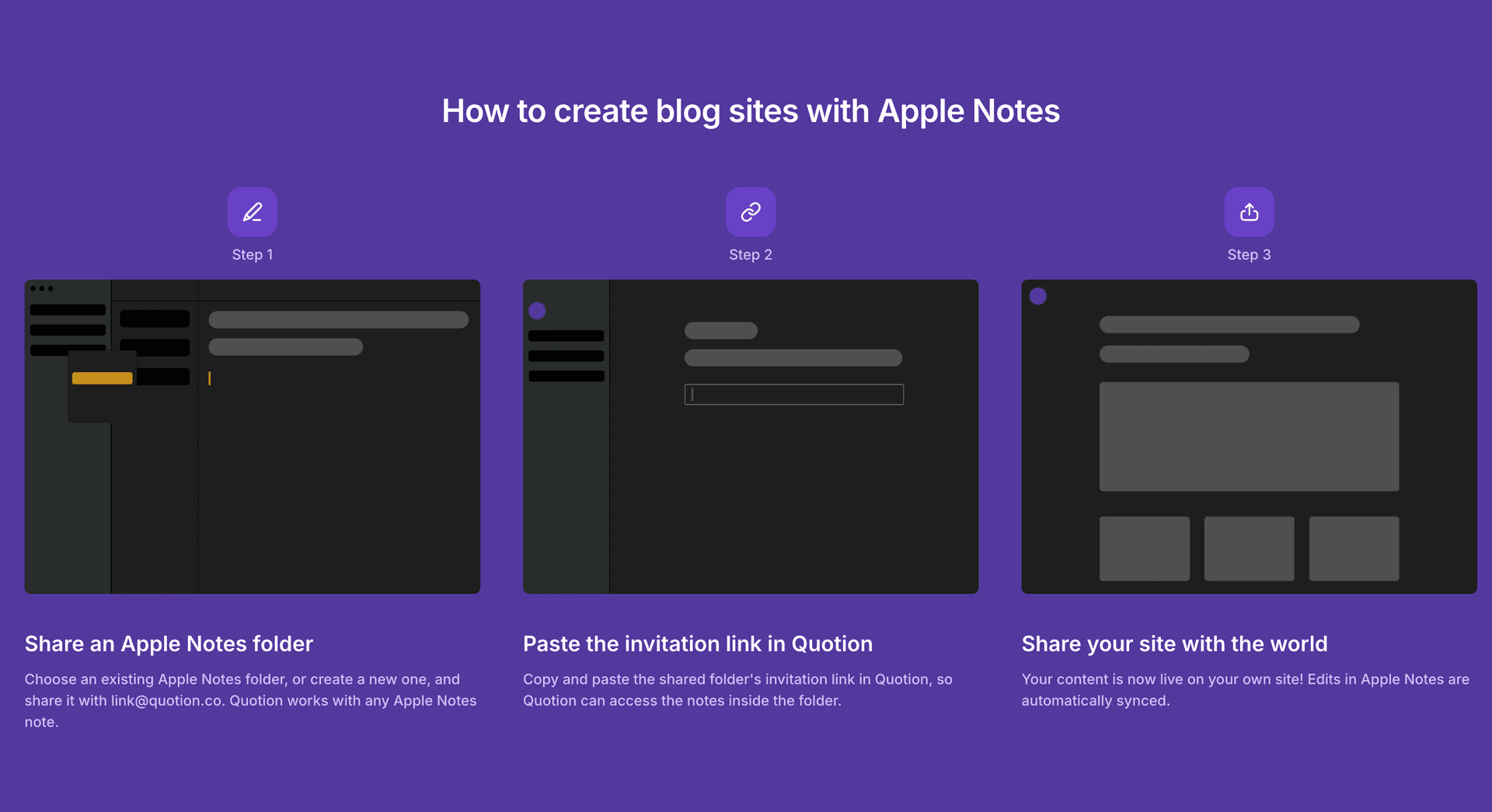Select the middle small card in Step 3 illustration
Screen dimensions: 1492x812
point(1249,549)
